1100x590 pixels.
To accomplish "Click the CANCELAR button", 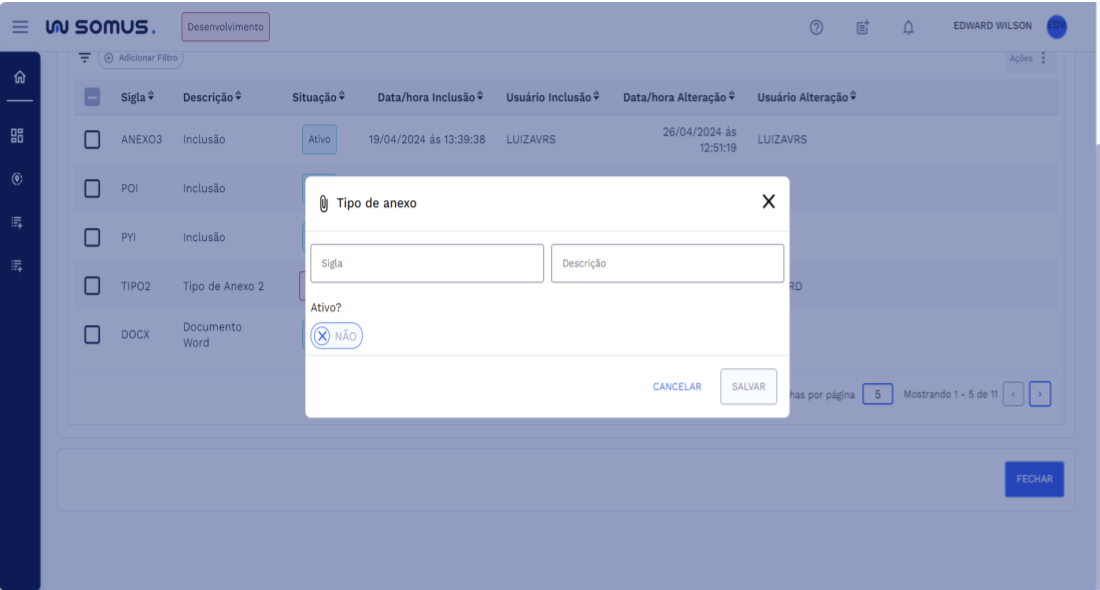I will pyautogui.click(x=677, y=387).
